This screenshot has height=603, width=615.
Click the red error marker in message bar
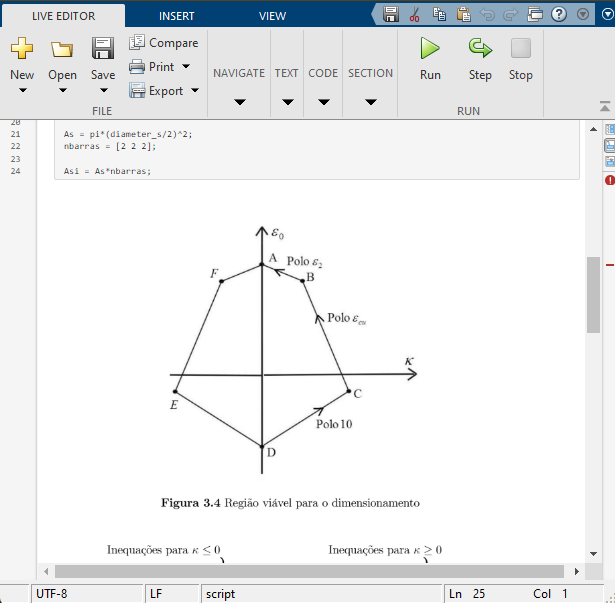pos(610,265)
